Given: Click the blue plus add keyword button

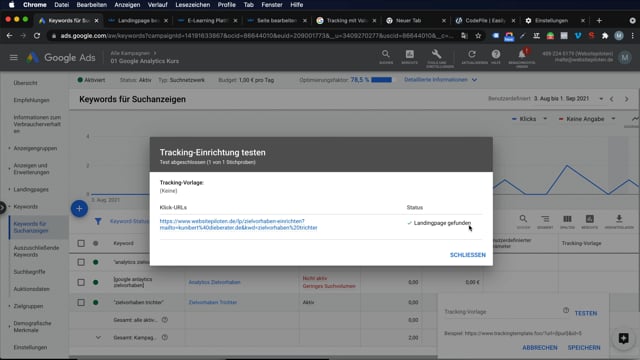Looking at the screenshot, I should pos(79,209).
